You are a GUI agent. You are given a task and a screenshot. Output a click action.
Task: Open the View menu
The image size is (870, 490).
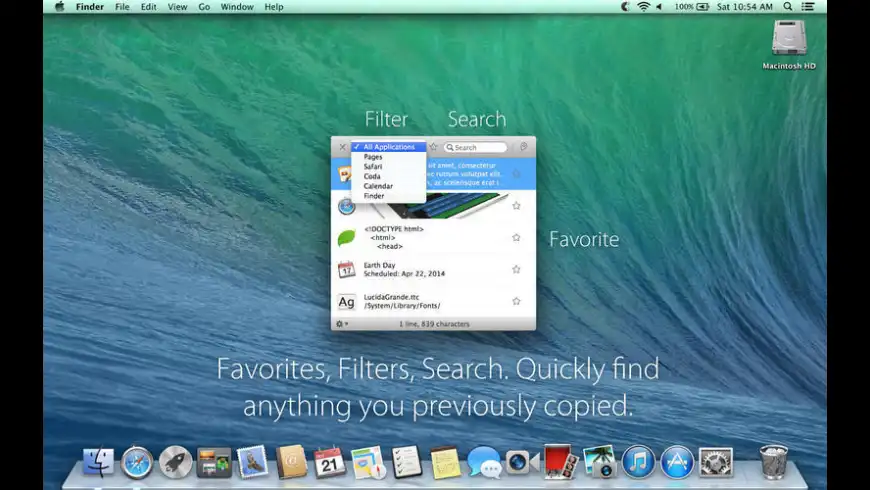177,7
